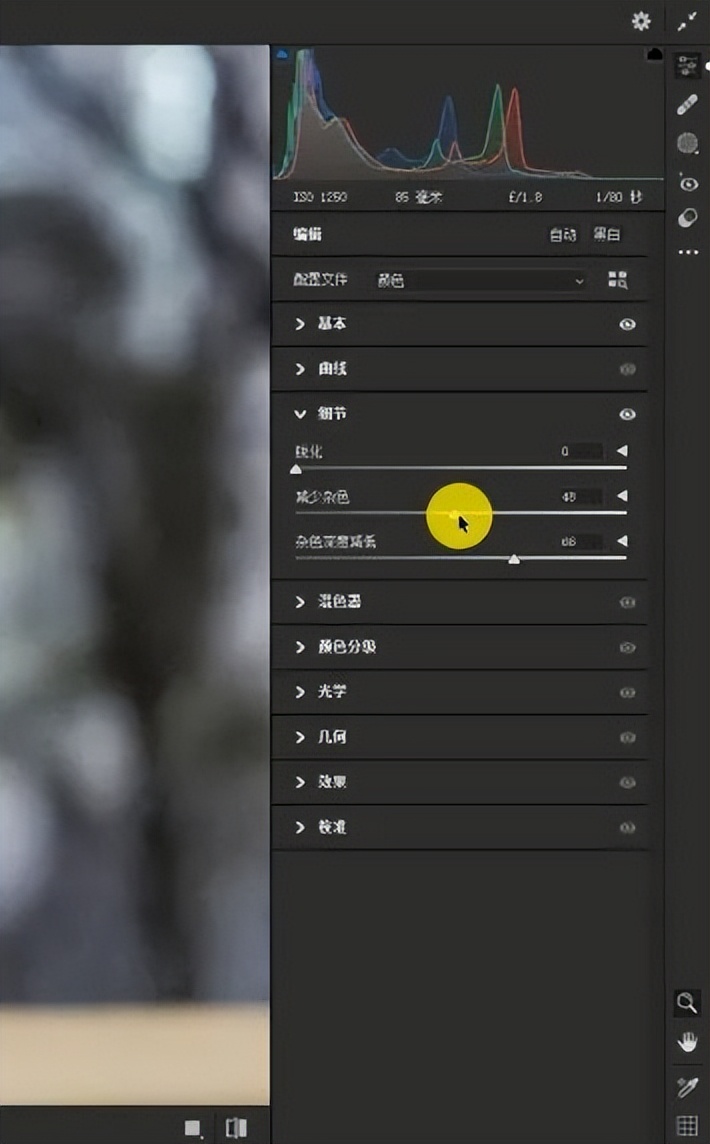Click the 减少杂色 slider track
The width and height of the screenshot is (710, 1144).
point(460,513)
